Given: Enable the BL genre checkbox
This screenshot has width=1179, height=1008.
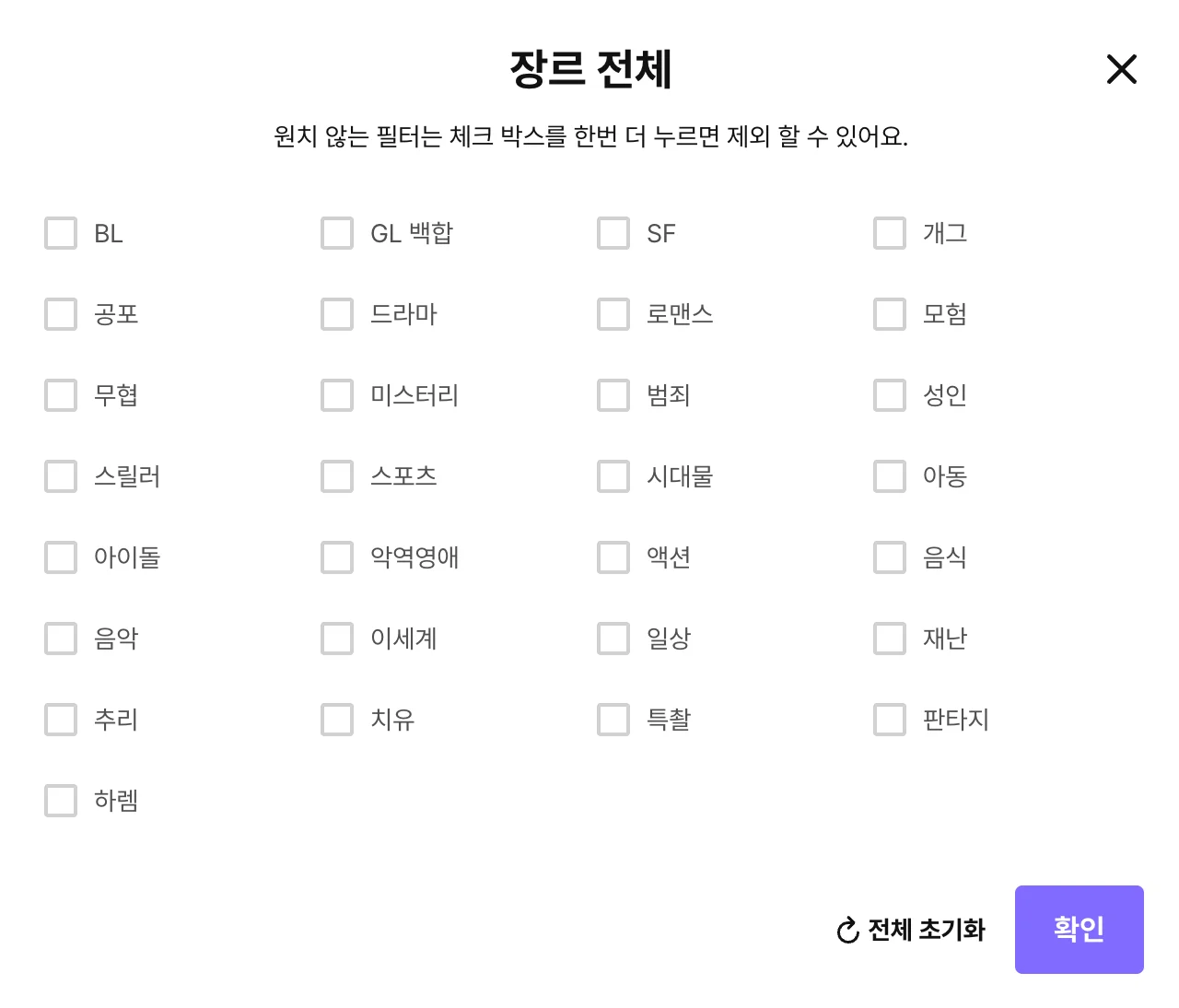Looking at the screenshot, I should pyautogui.click(x=61, y=233).
